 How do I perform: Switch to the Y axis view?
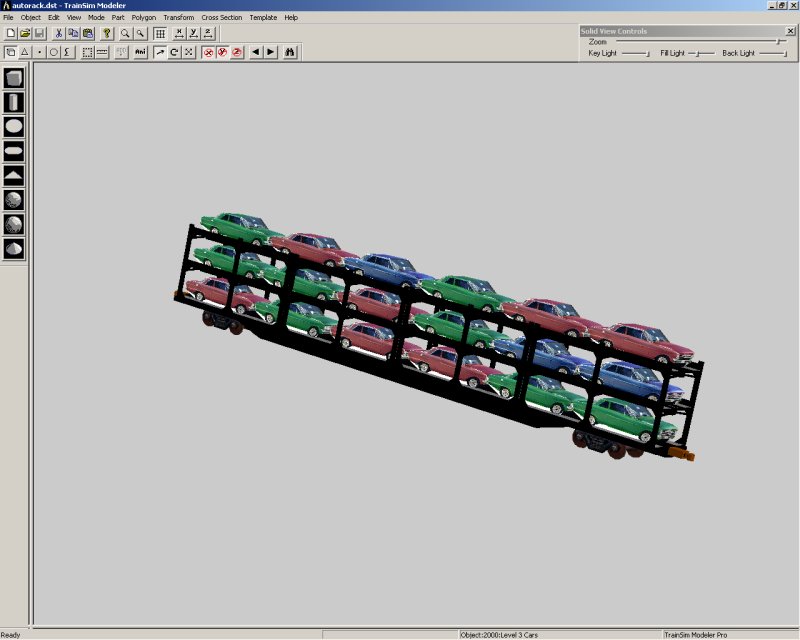click(194, 34)
